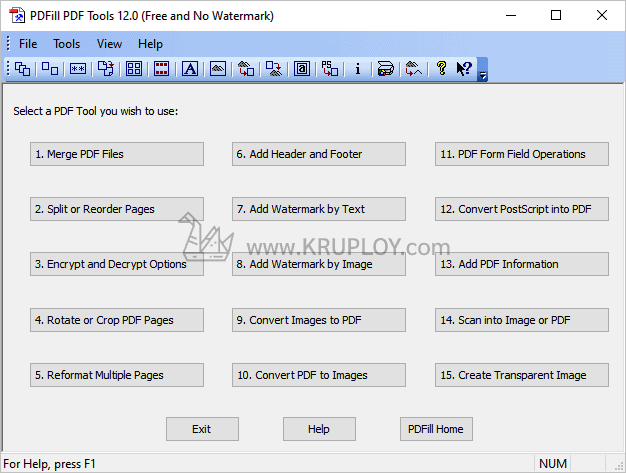Click the Split or Reorder toolbar icon
The height and width of the screenshot is (473, 626).
[50, 69]
